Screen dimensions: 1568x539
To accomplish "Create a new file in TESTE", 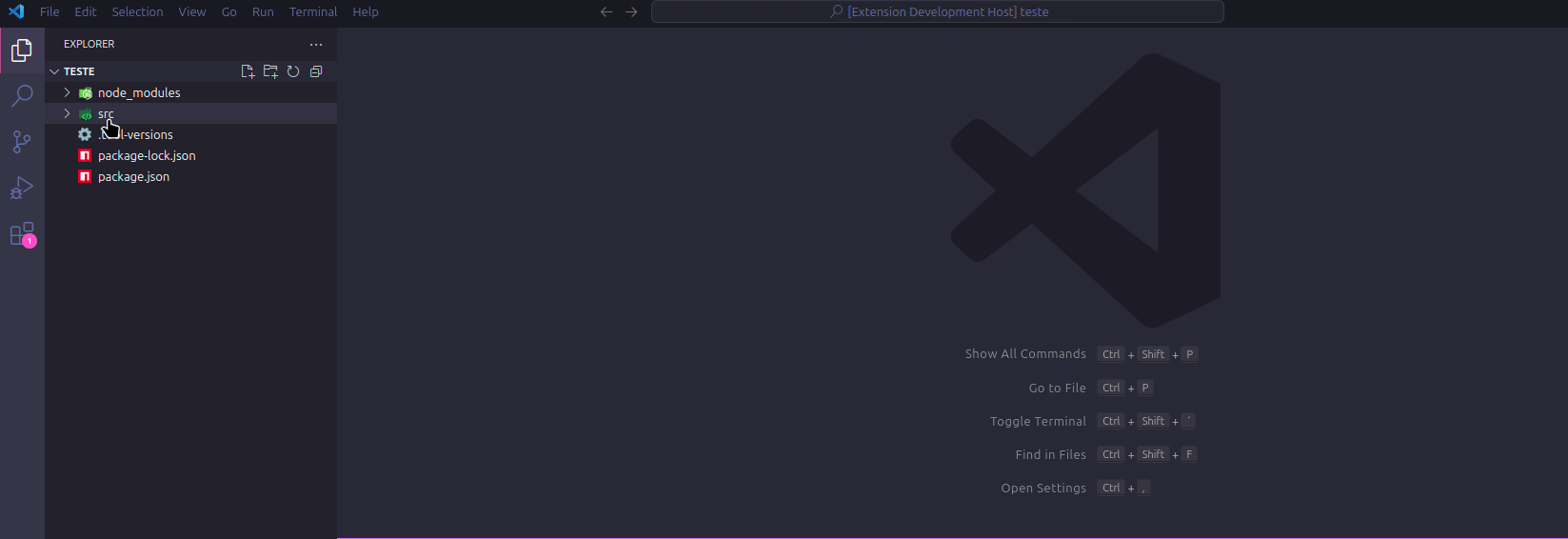I will pyautogui.click(x=248, y=71).
